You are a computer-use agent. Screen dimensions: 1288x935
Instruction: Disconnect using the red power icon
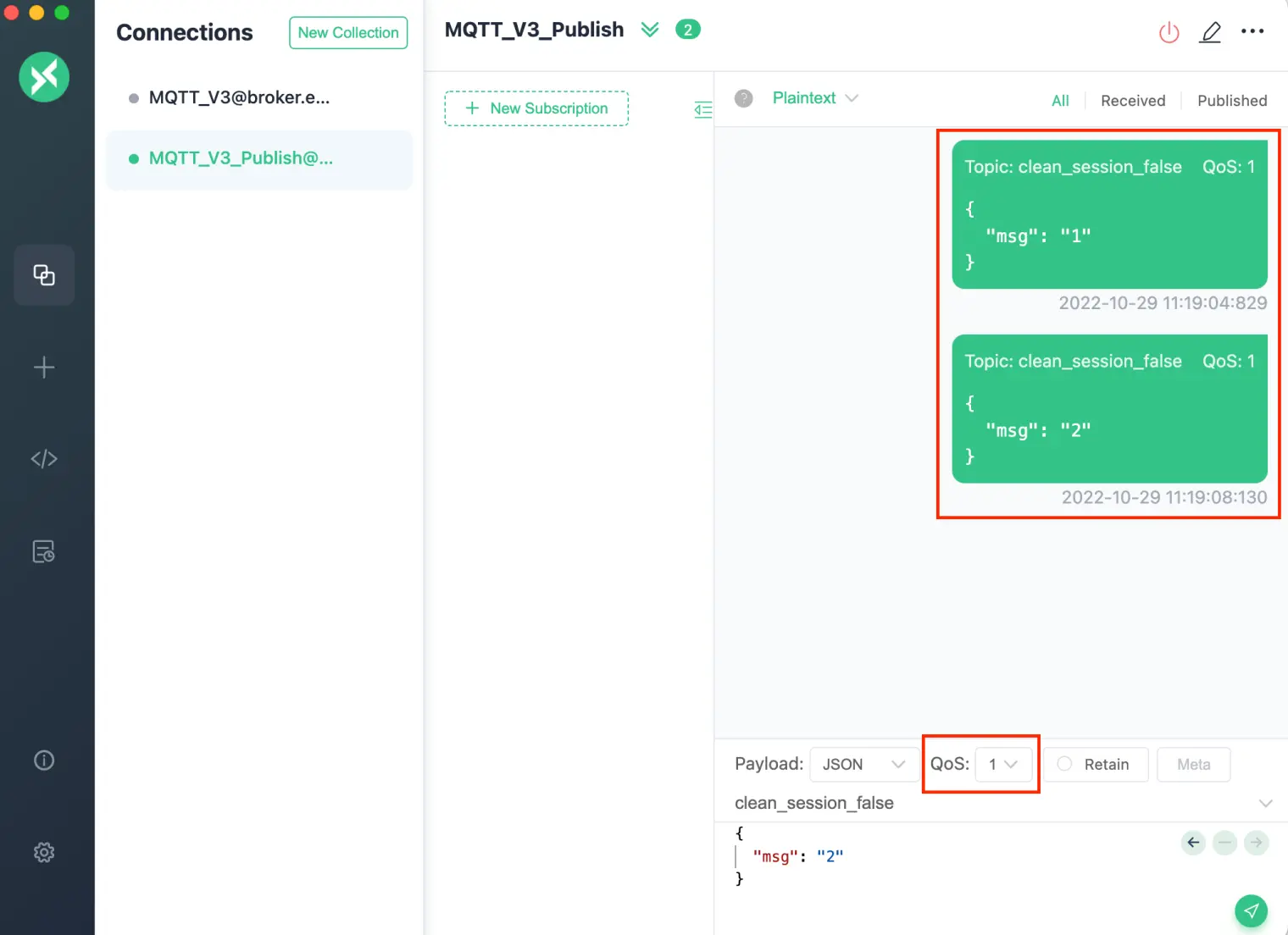1169,31
